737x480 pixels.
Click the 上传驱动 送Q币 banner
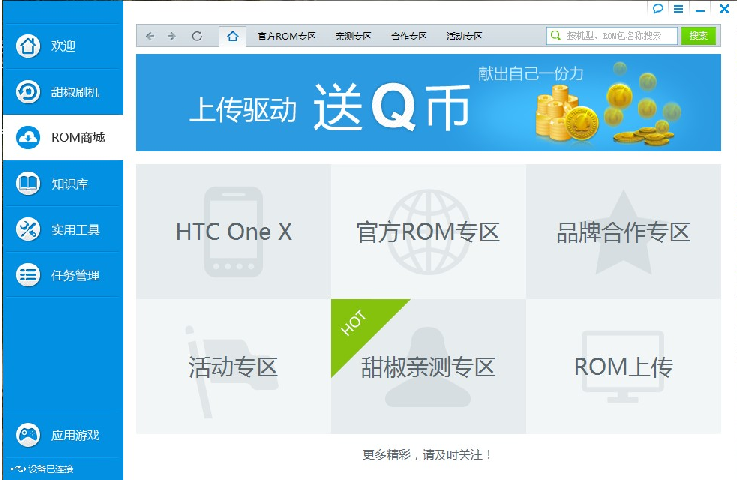pyautogui.click(x=428, y=102)
